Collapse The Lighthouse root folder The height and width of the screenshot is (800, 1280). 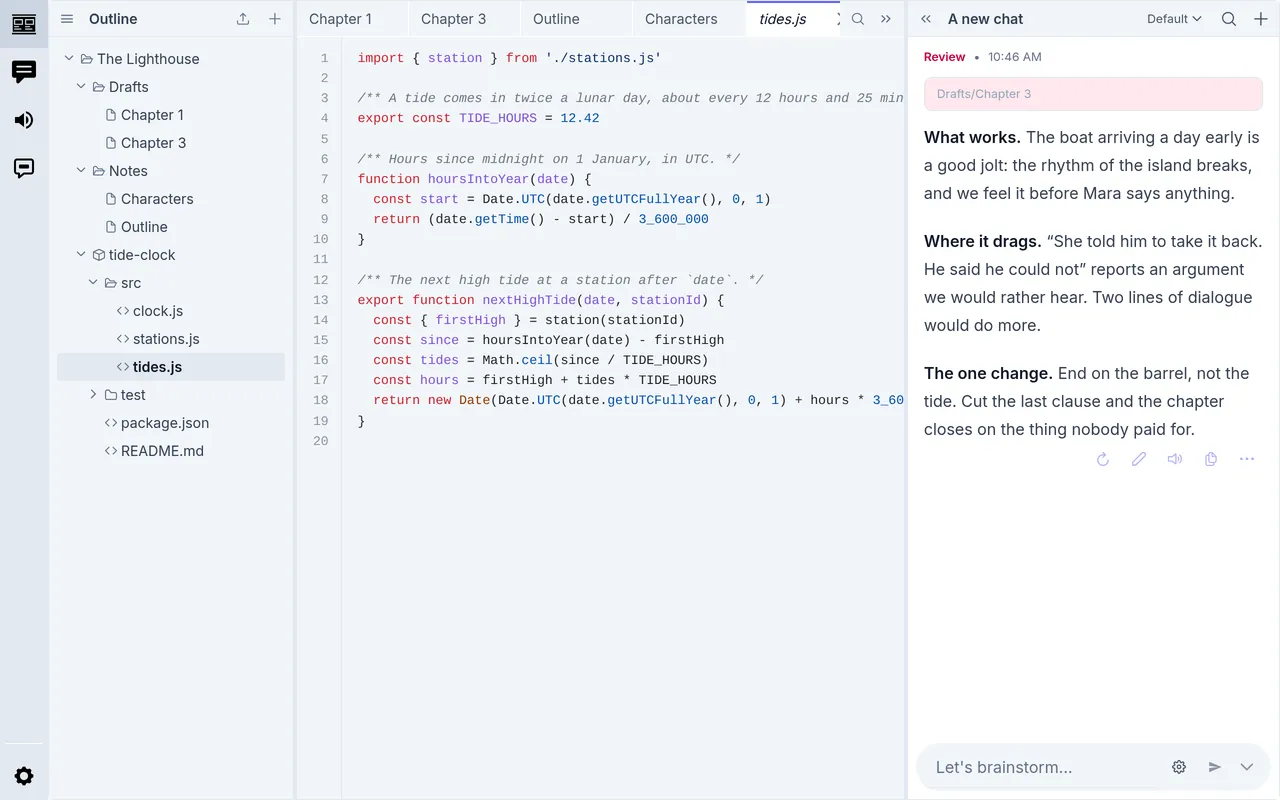pyautogui.click(x=69, y=59)
